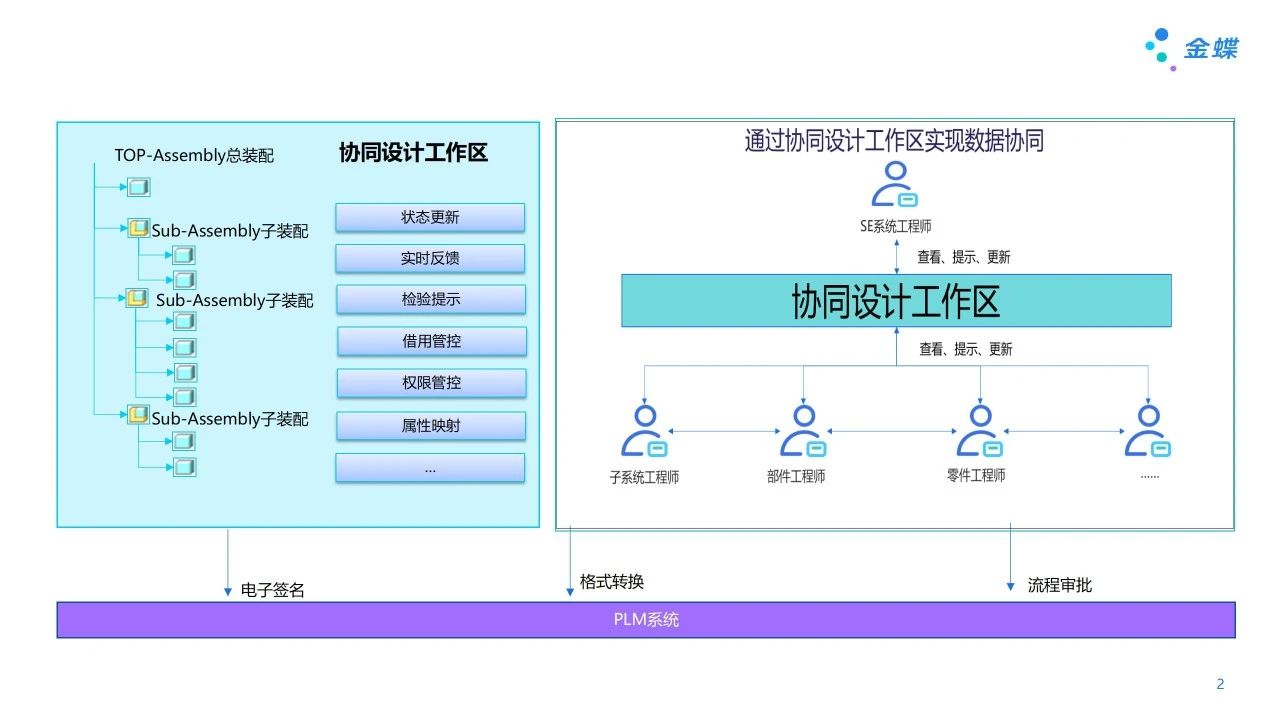This screenshot has width=1280, height=720.
Task: Click the 状态更新 button
Action: coord(430,217)
